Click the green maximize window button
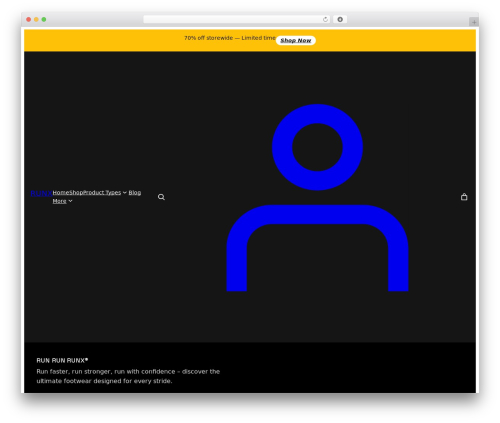This screenshot has width=500, height=423. 44,19
